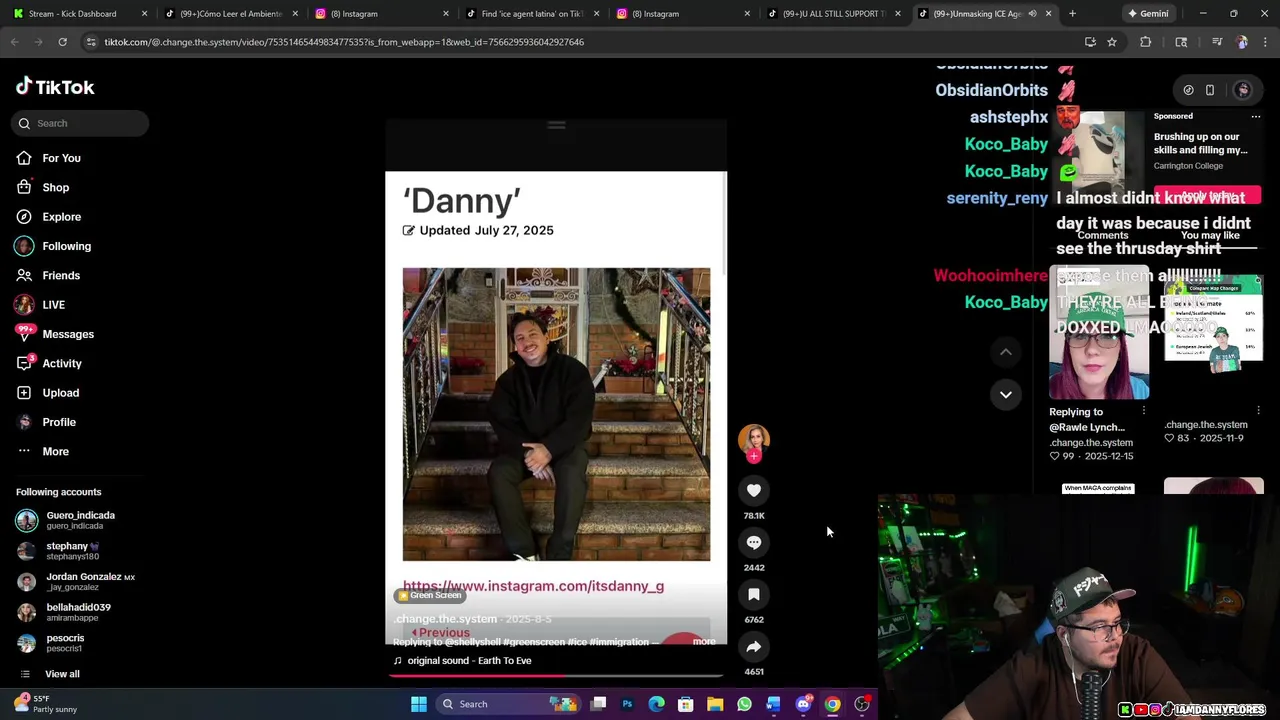Share the video using the arrow icon
The image size is (1280, 720).
pyautogui.click(x=754, y=646)
